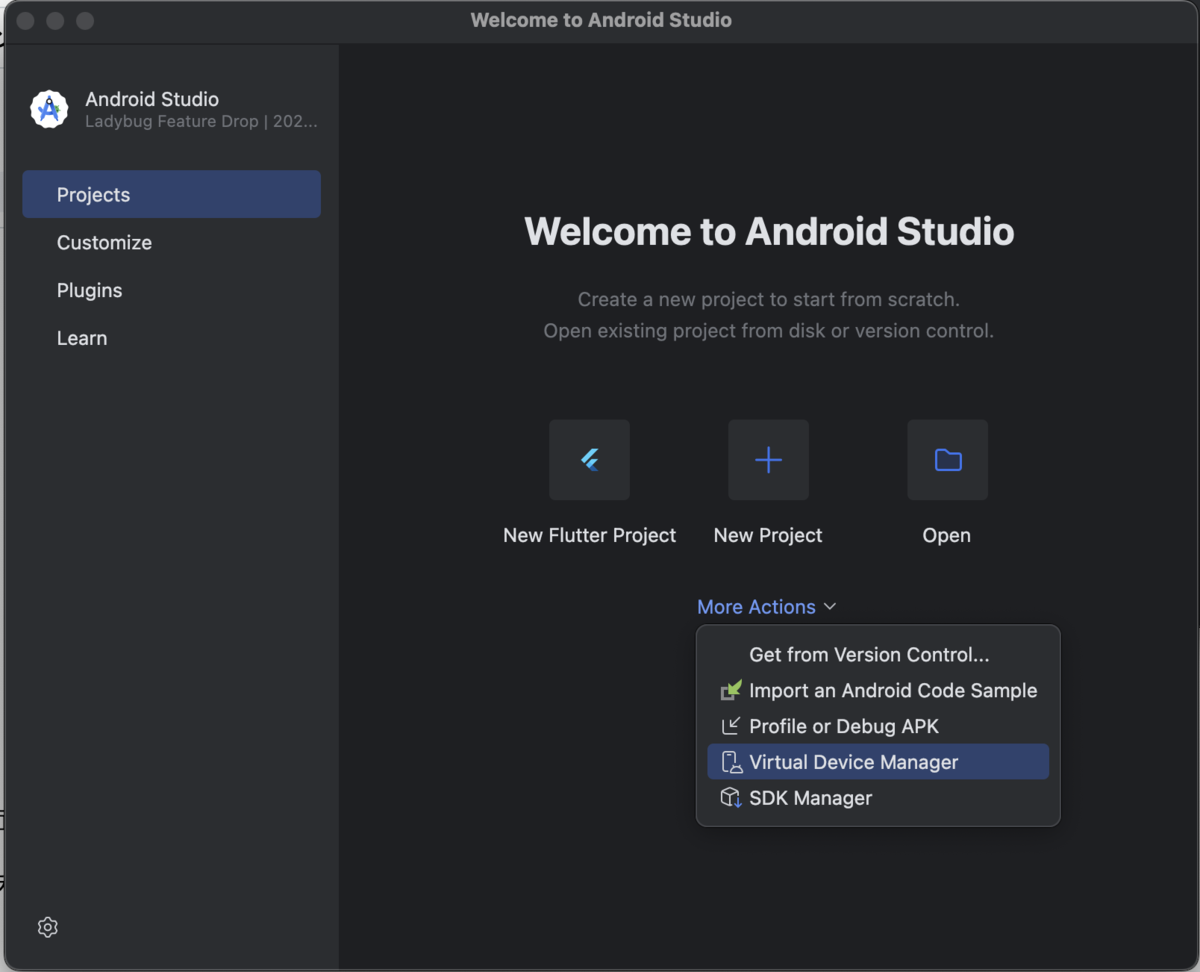Open settings via the gear icon
1200x972 pixels.
47,927
